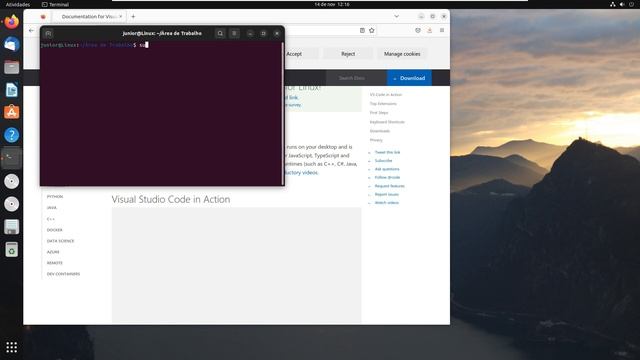
Task: Click the Follow @code link
Action: [x=387, y=178]
